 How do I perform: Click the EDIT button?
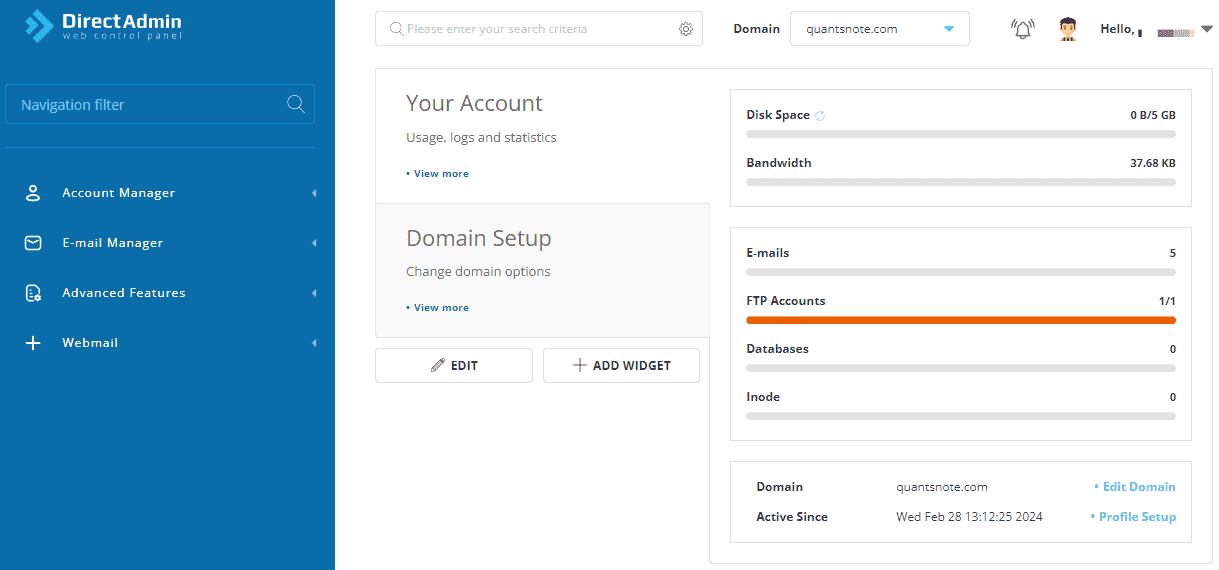453,366
